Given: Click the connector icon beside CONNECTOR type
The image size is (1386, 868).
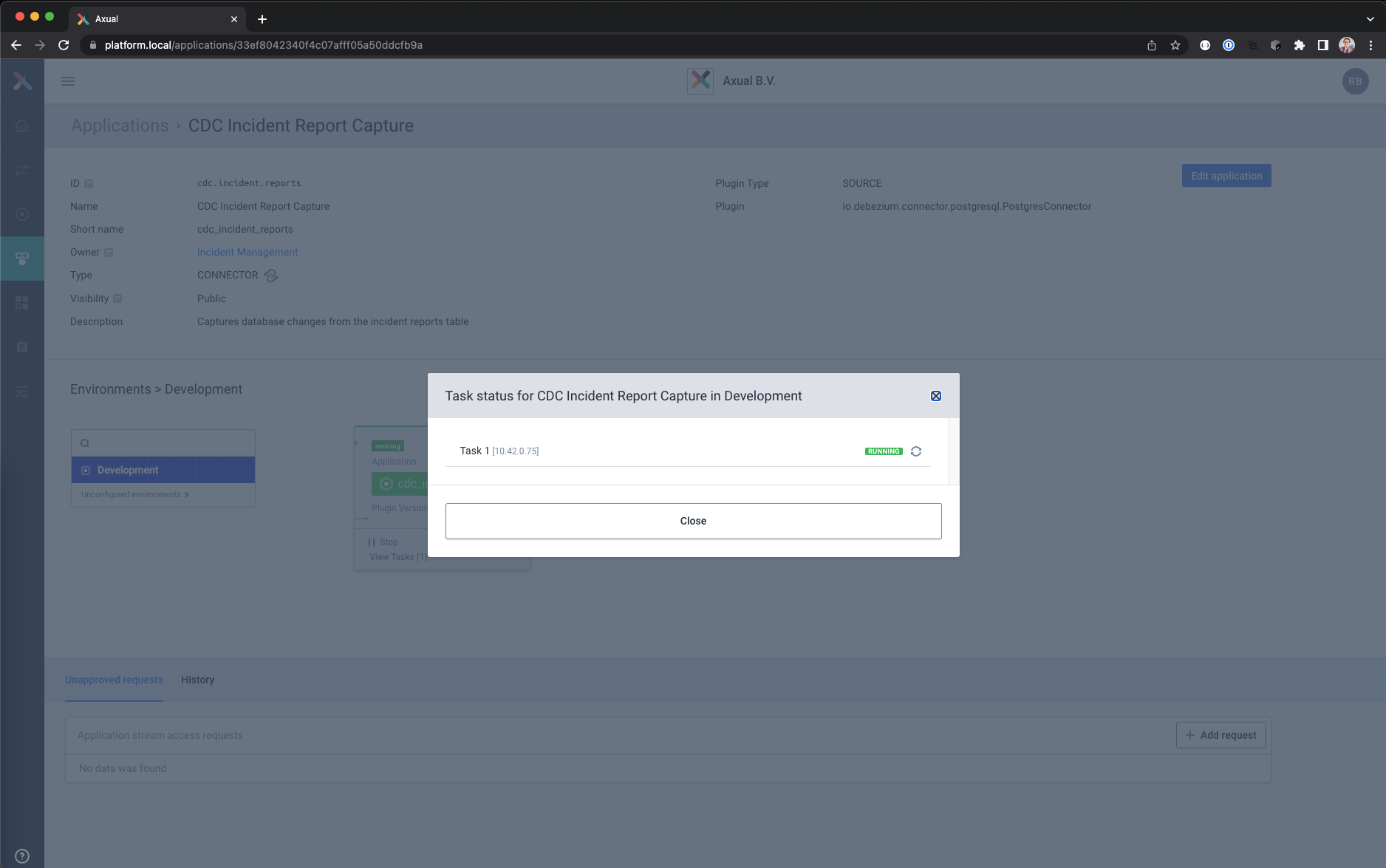Looking at the screenshot, I should pyautogui.click(x=271, y=276).
